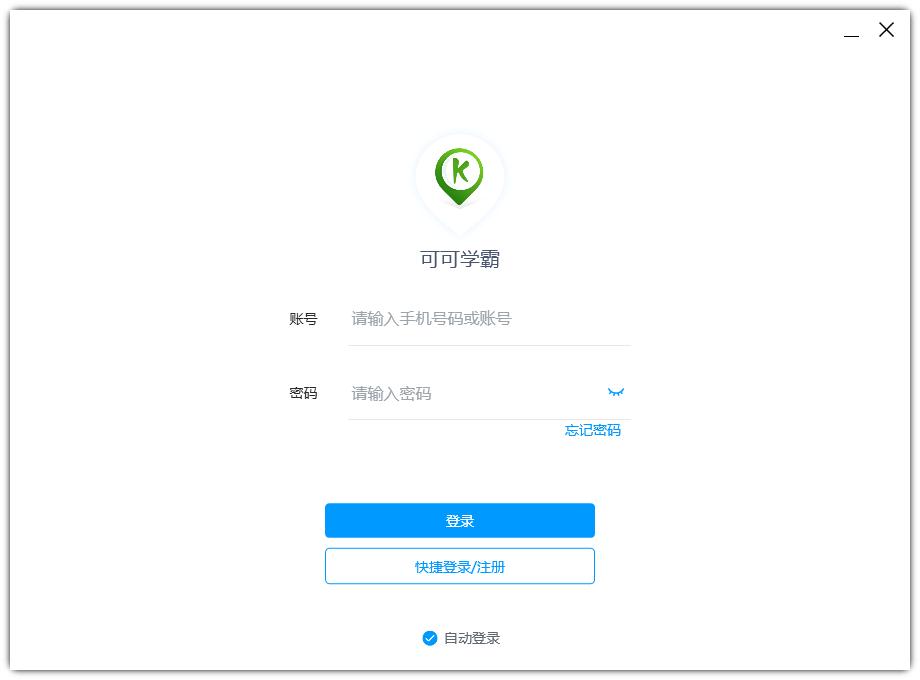This screenshot has height=680, width=920.
Task: Click the green K logo icon
Action: click(459, 176)
